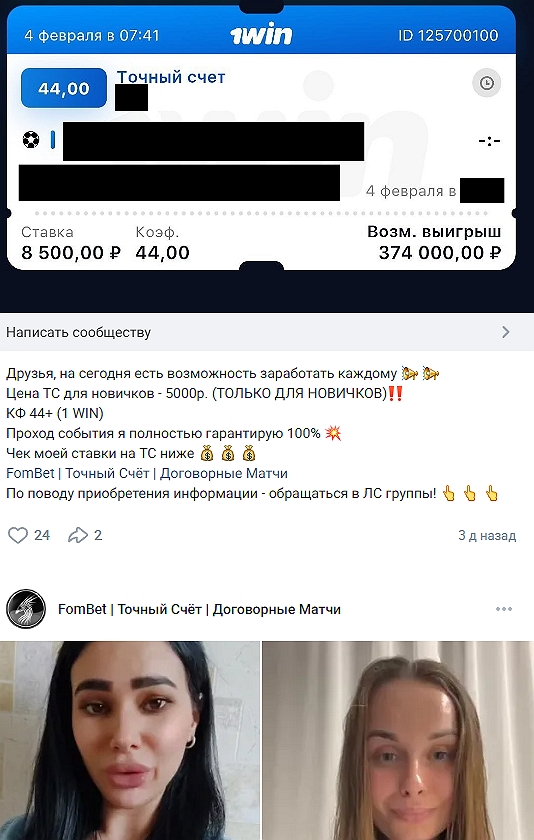Click the Возм. выигрыш amount
The width and height of the screenshot is (534, 840).
(440, 252)
